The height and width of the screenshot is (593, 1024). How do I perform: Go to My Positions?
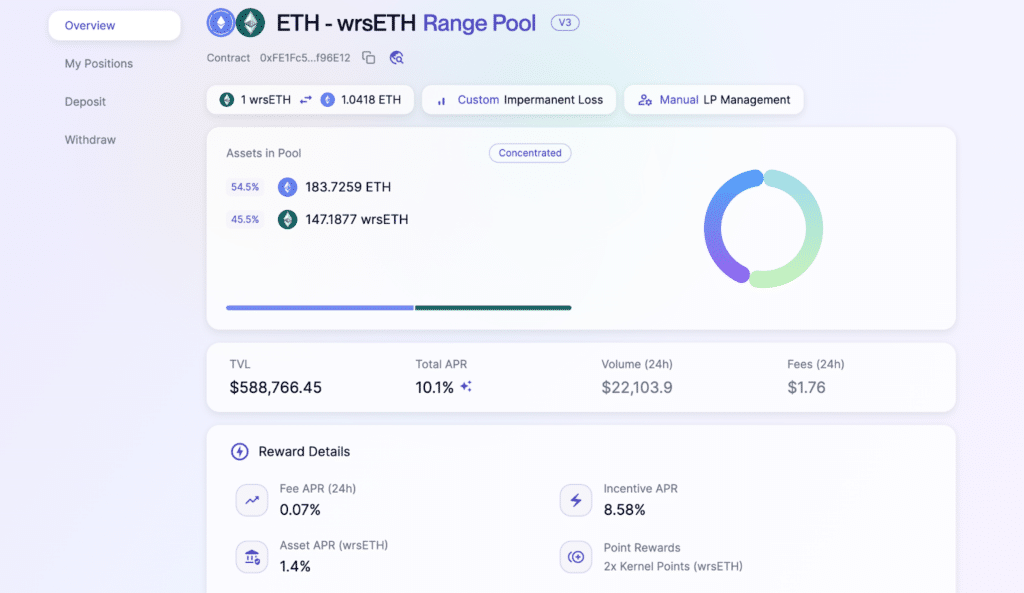[99, 63]
